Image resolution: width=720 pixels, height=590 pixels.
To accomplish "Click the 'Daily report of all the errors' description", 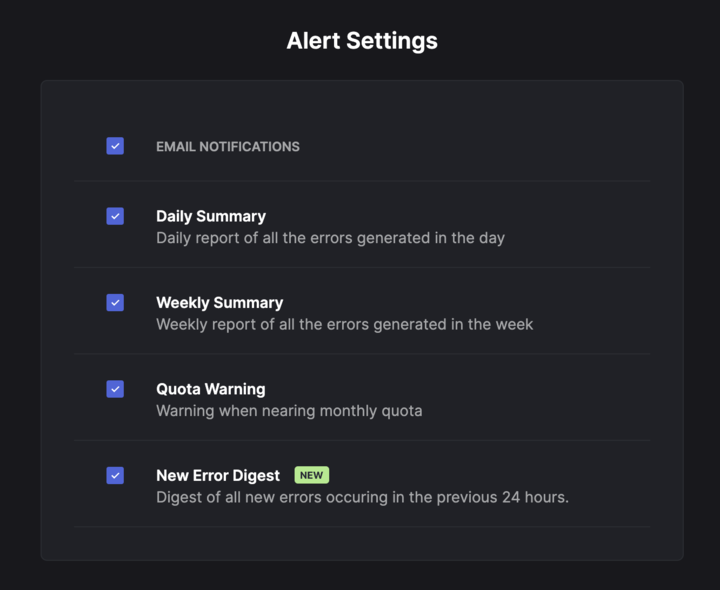I will coord(330,238).
